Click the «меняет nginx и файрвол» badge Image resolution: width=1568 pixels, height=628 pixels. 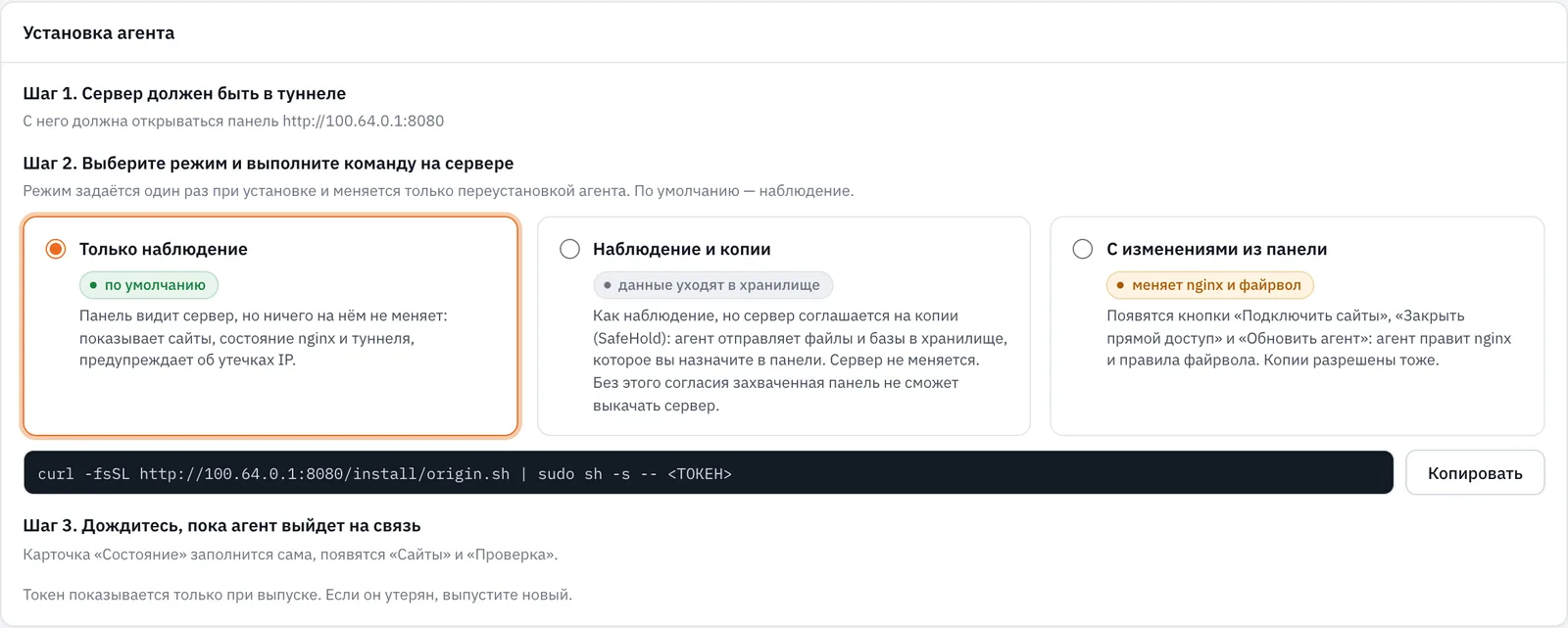[x=1209, y=285]
